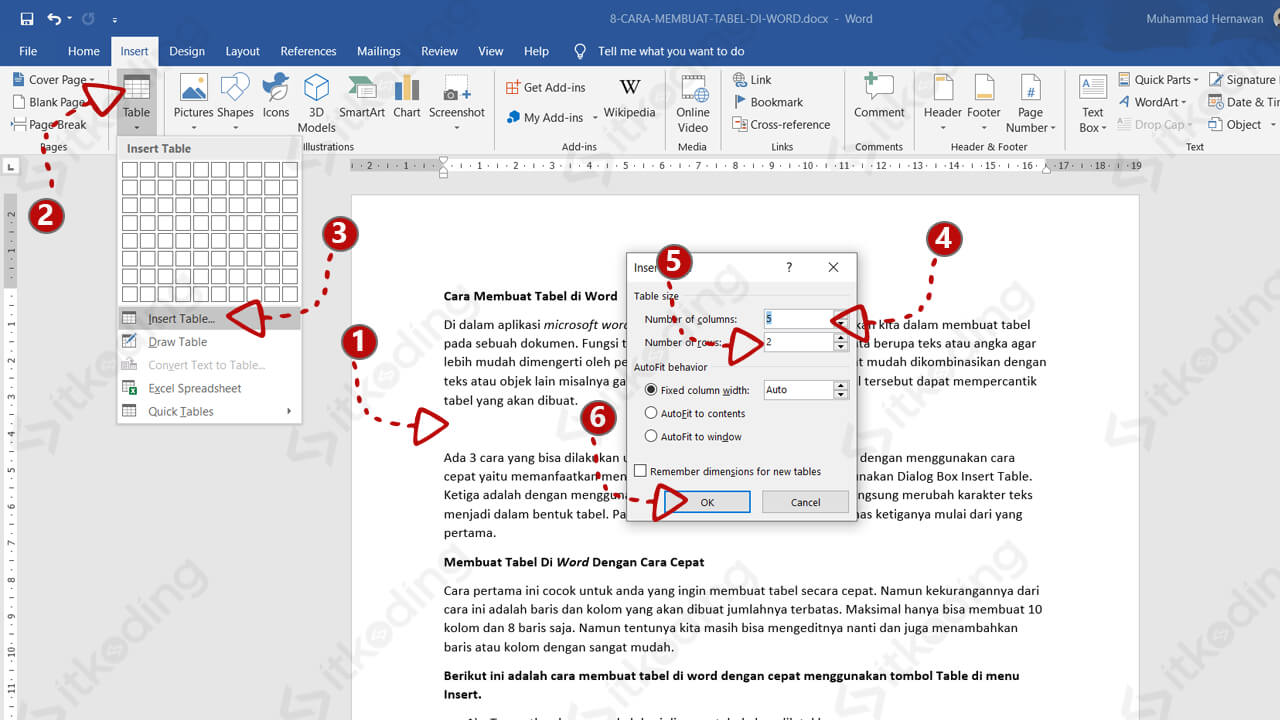The image size is (1280, 720).
Task: Click the Fixed column width stepper arrows
Action: [x=842, y=390]
